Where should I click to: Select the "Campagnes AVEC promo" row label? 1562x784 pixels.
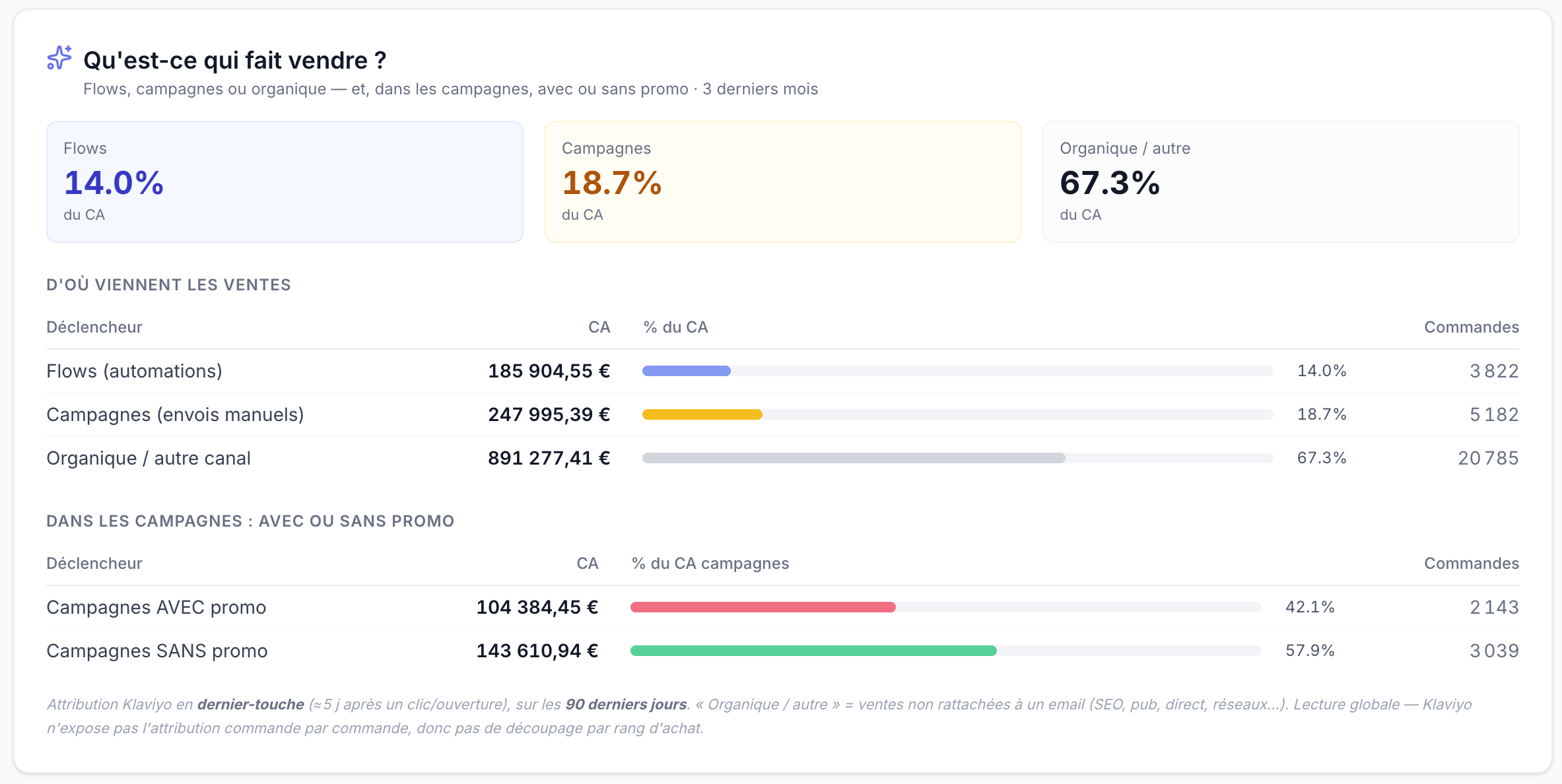pyautogui.click(x=156, y=607)
